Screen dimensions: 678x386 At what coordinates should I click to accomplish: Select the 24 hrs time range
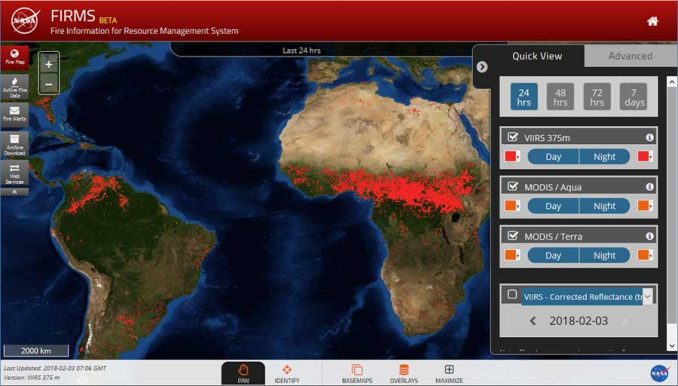(524, 97)
